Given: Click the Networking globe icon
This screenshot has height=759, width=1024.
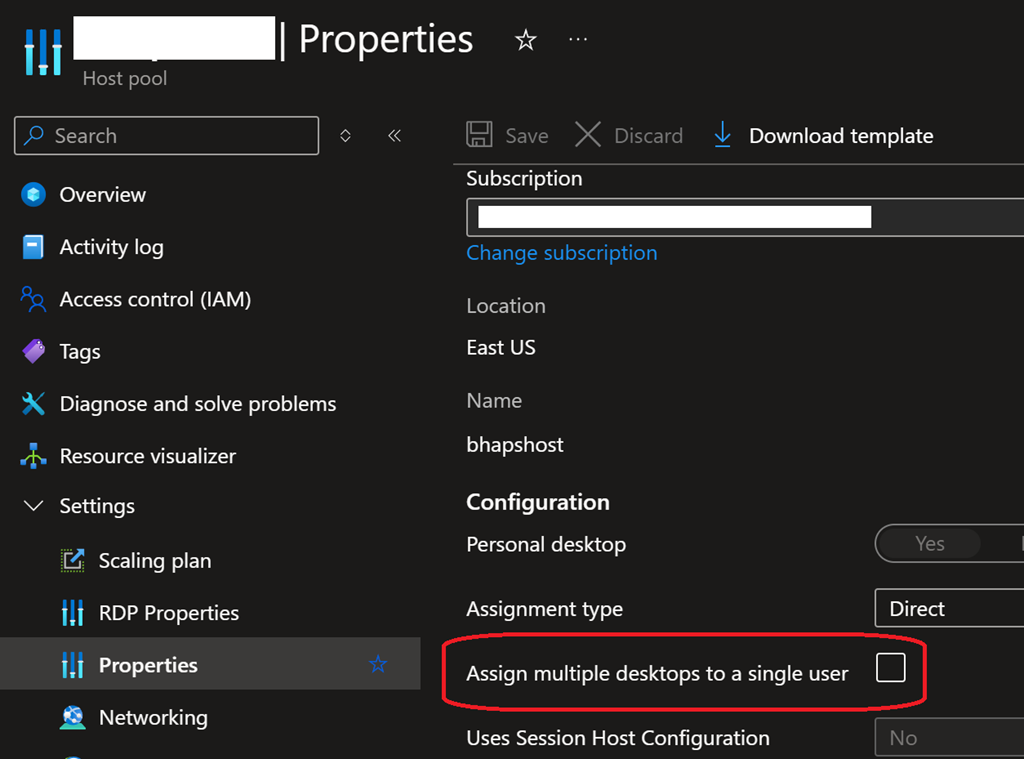Looking at the screenshot, I should 72,717.
